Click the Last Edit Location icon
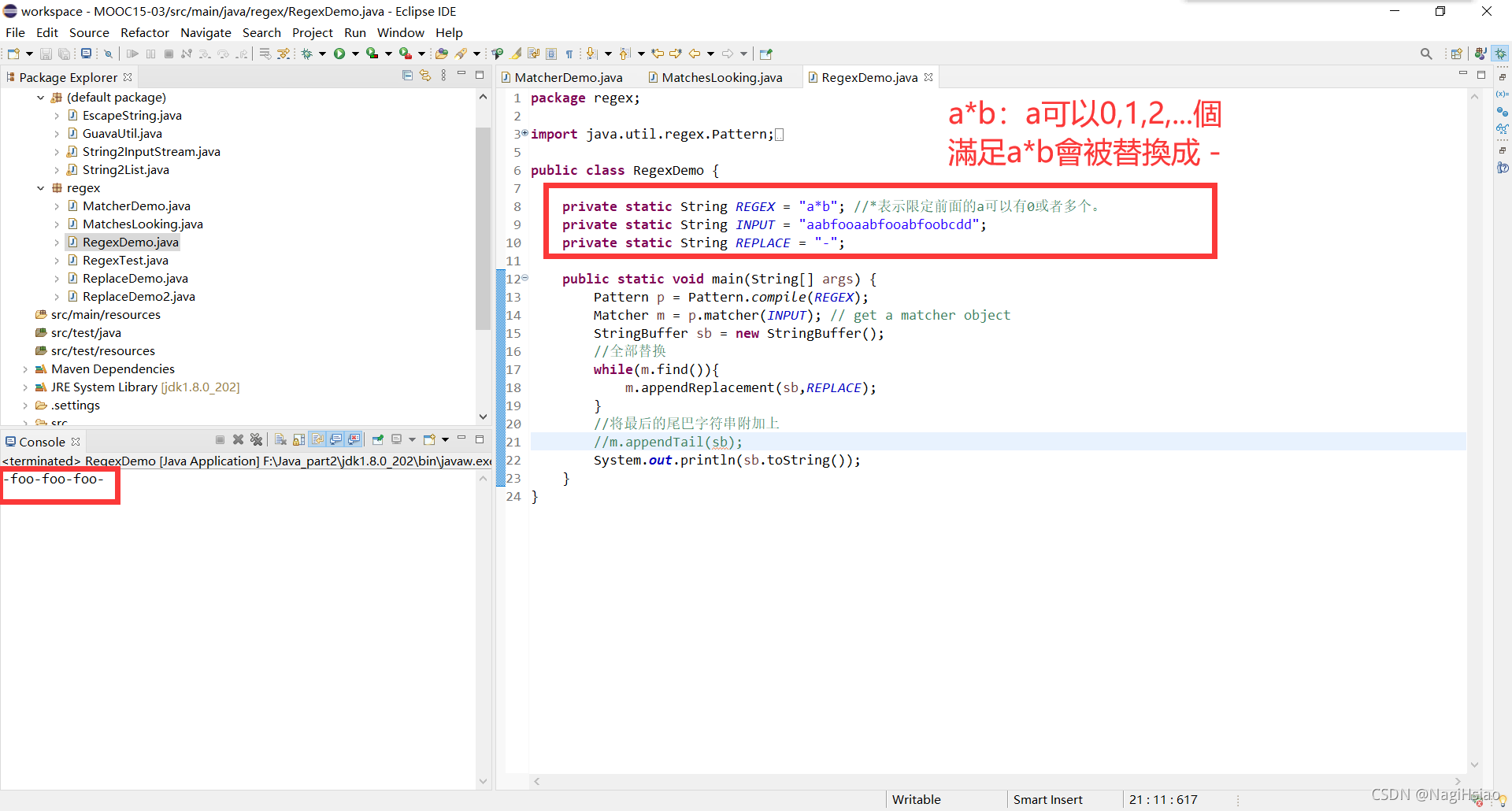The image size is (1512, 811). pyautogui.click(x=658, y=54)
